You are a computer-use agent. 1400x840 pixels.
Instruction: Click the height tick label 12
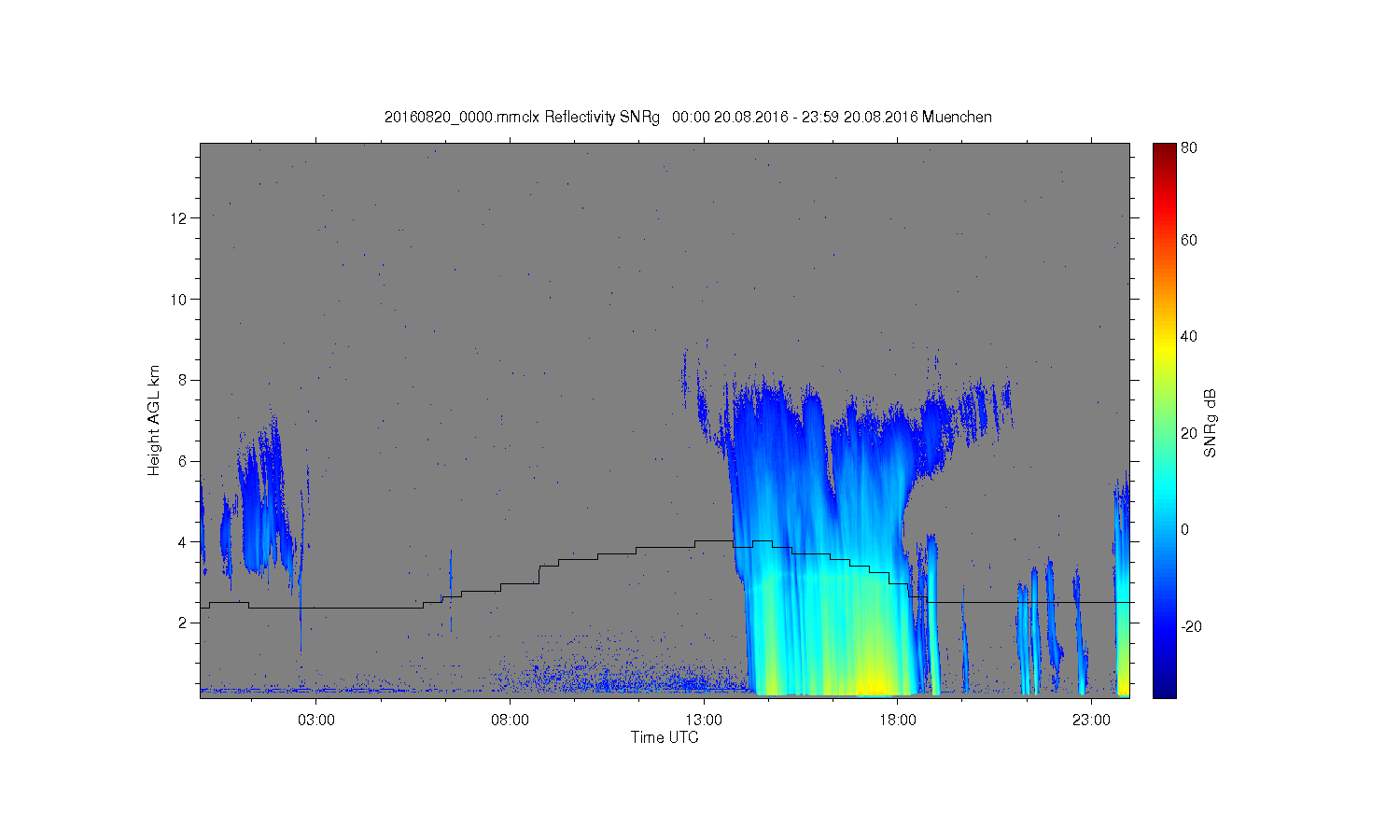[x=179, y=217]
